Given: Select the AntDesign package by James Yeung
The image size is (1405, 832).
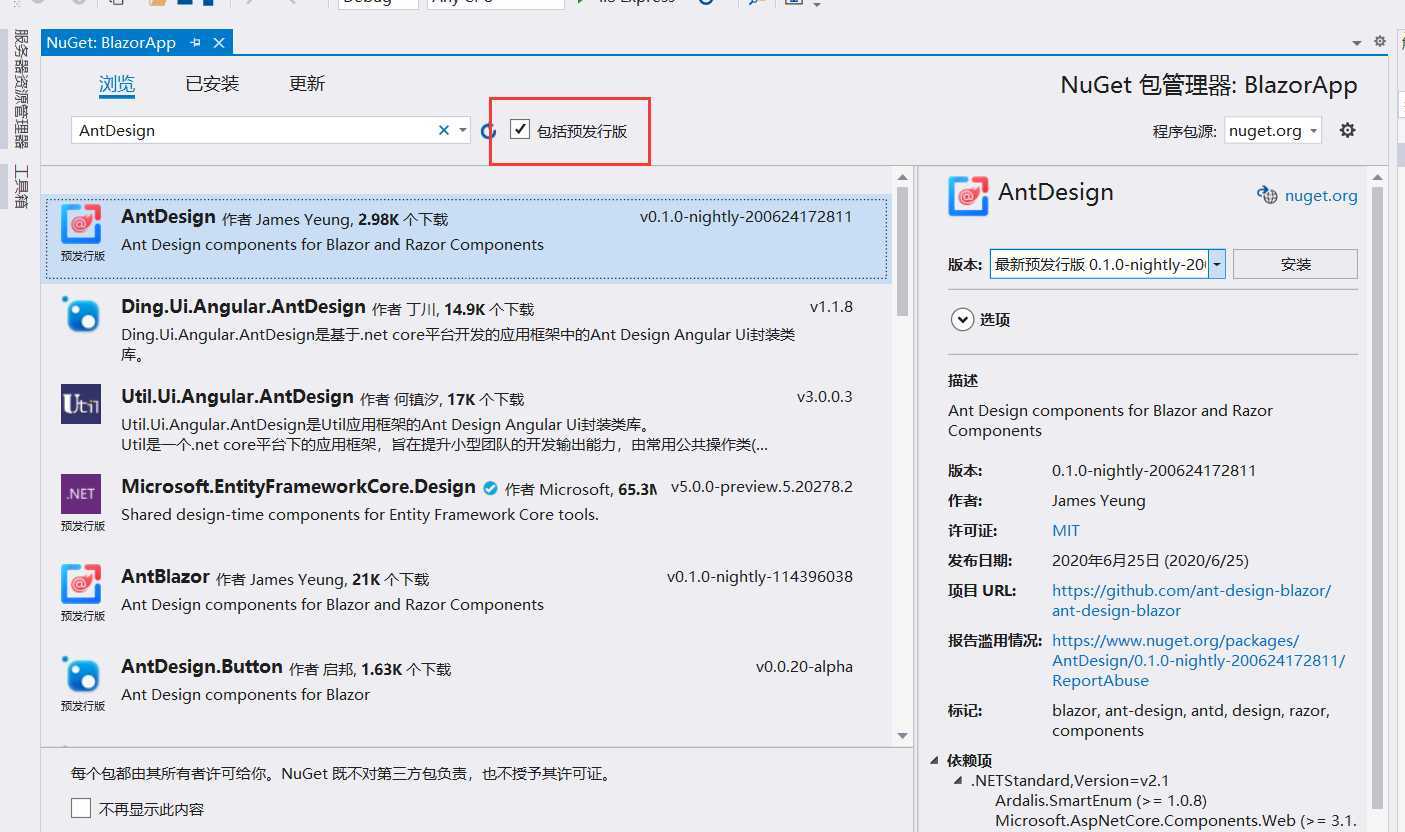Looking at the screenshot, I should coord(466,238).
